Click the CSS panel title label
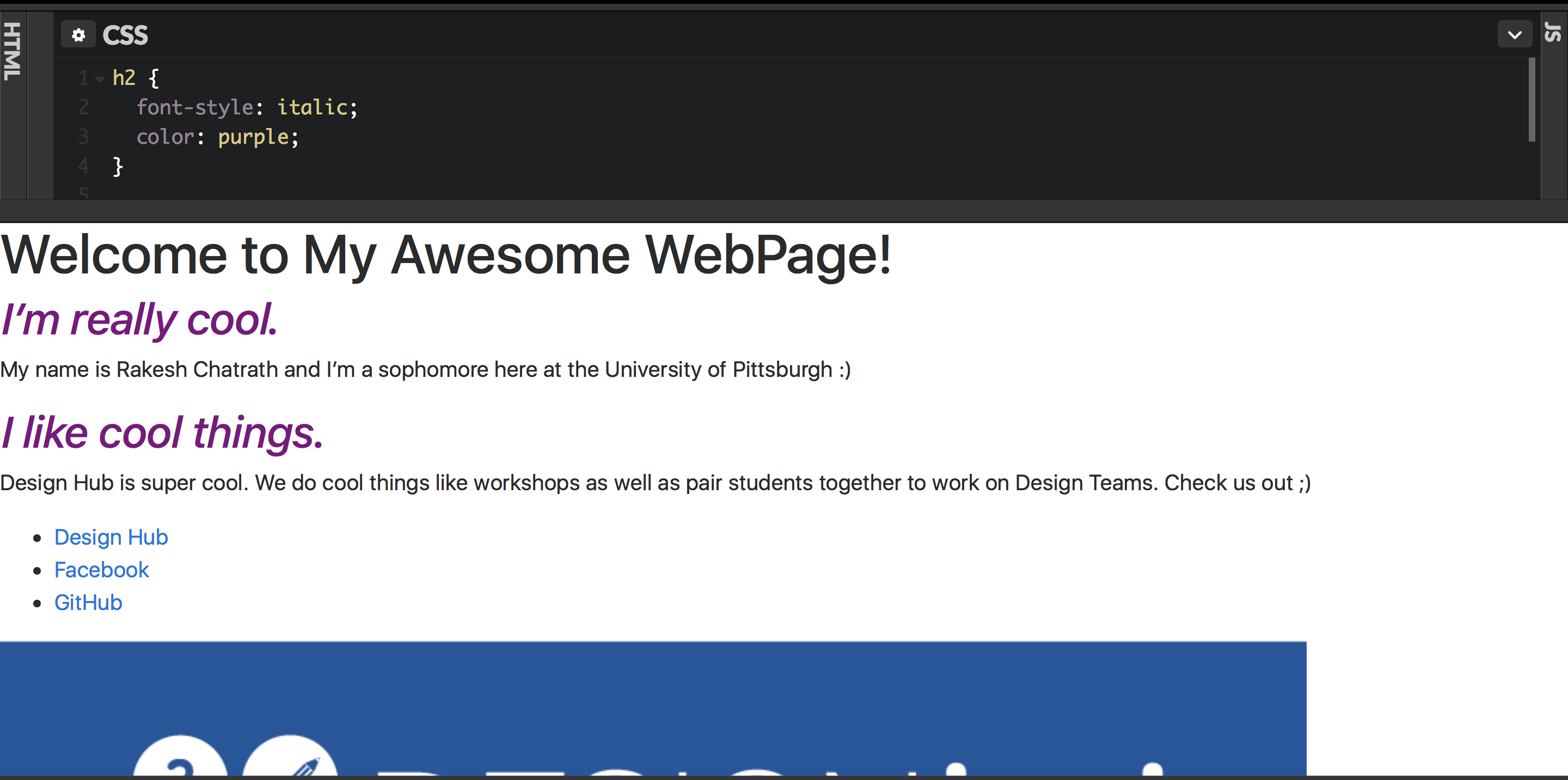The image size is (1568, 780). coord(125,35)
